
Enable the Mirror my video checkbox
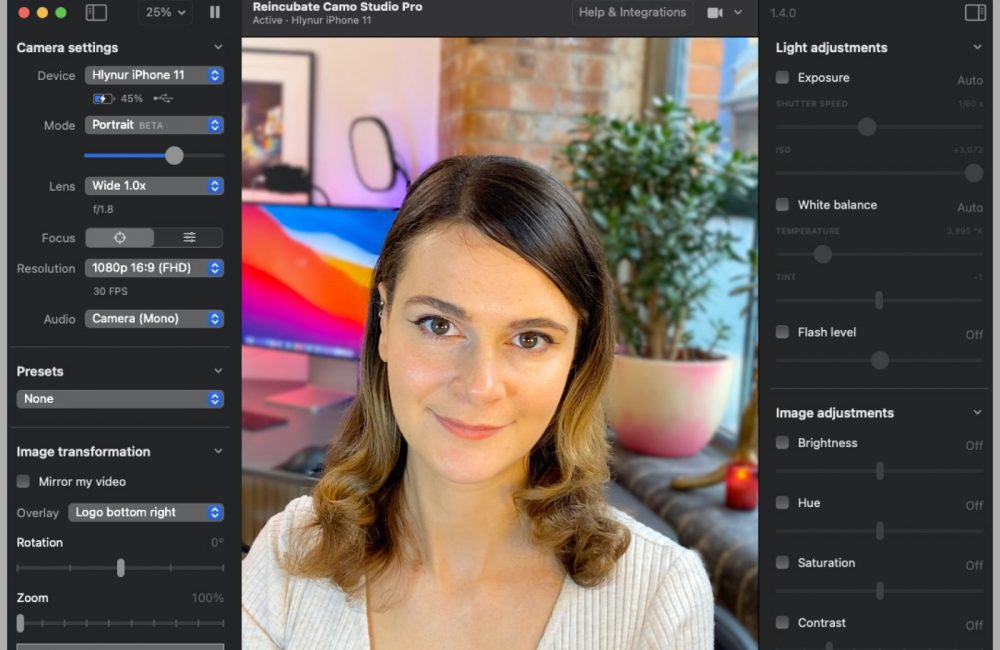click(x=23, y=482)
